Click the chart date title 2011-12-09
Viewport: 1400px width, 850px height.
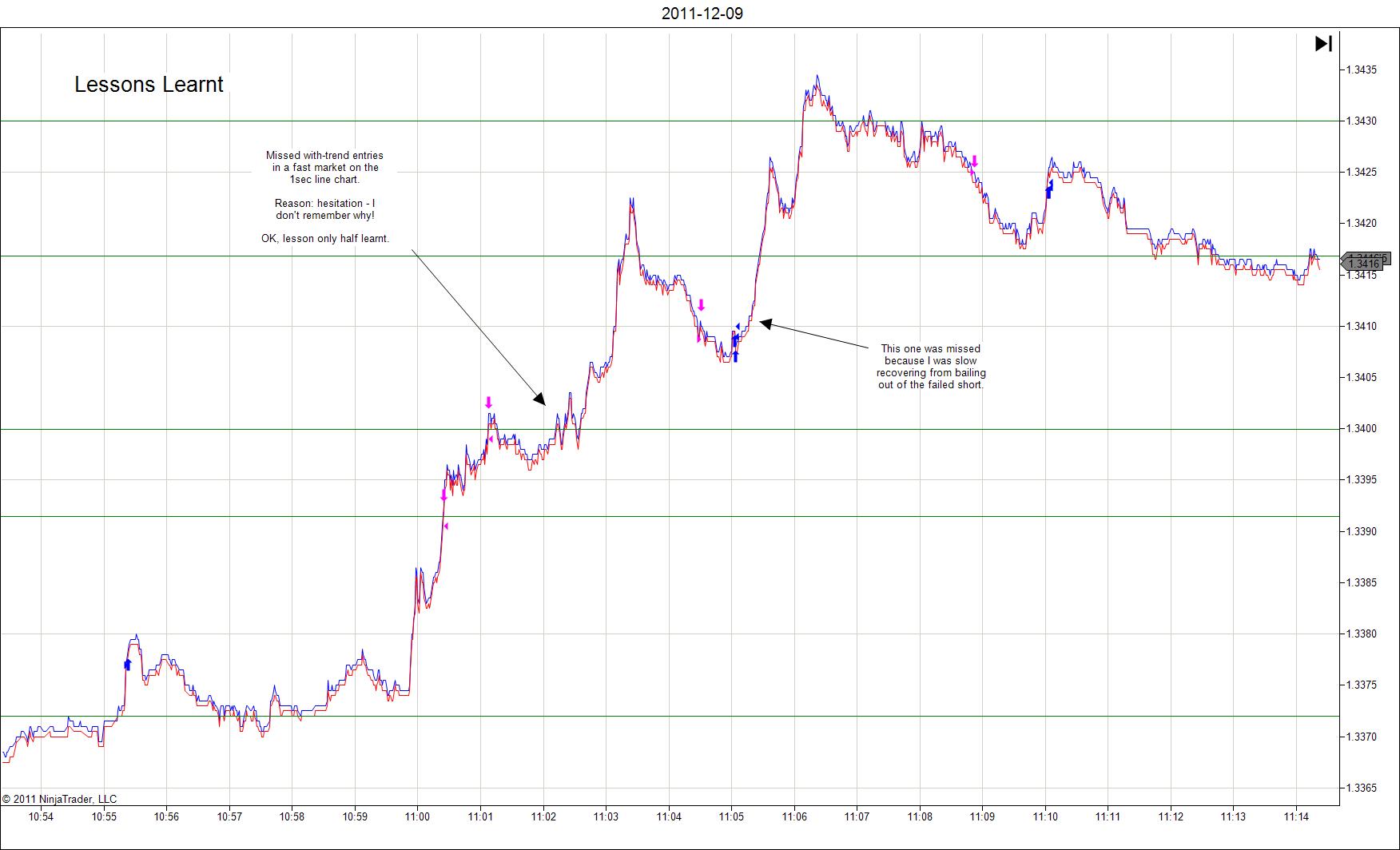tap(702, 14)
